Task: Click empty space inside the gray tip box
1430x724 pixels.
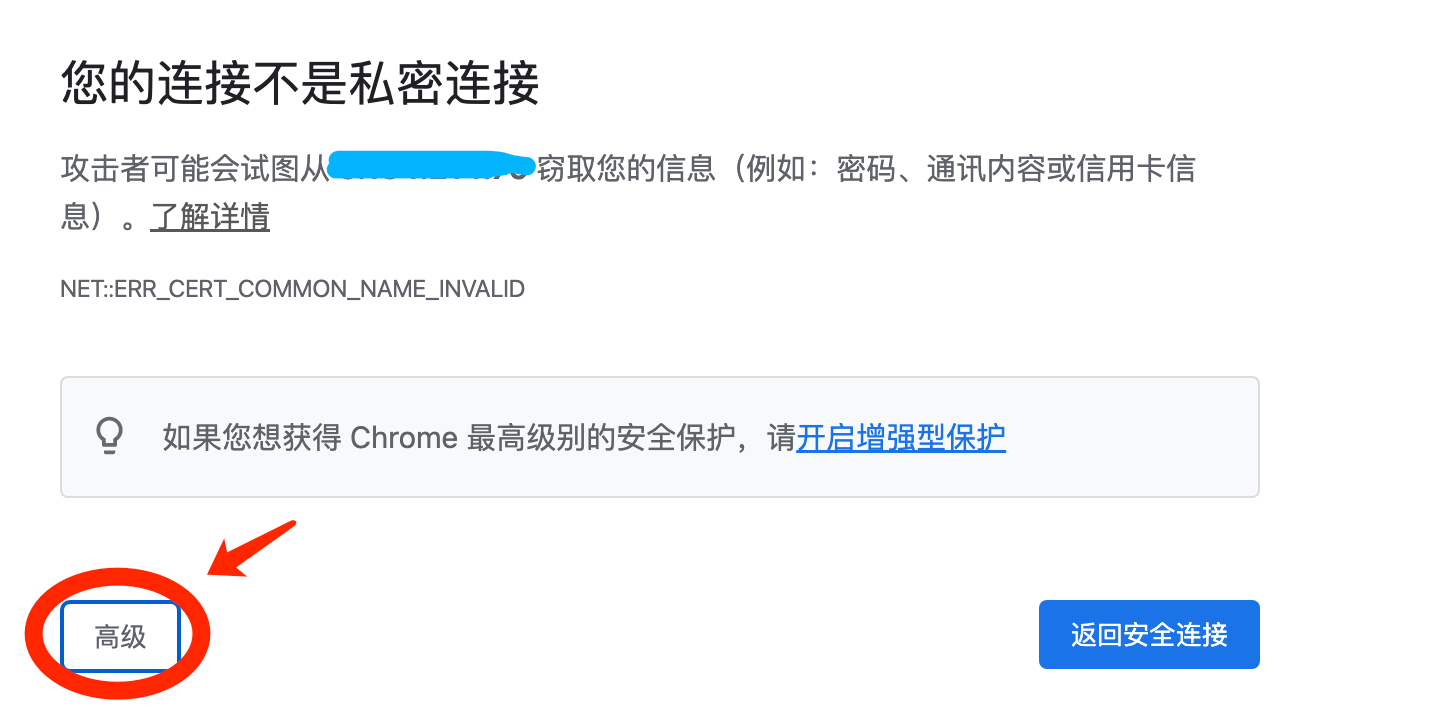Action: point(1130,438)
